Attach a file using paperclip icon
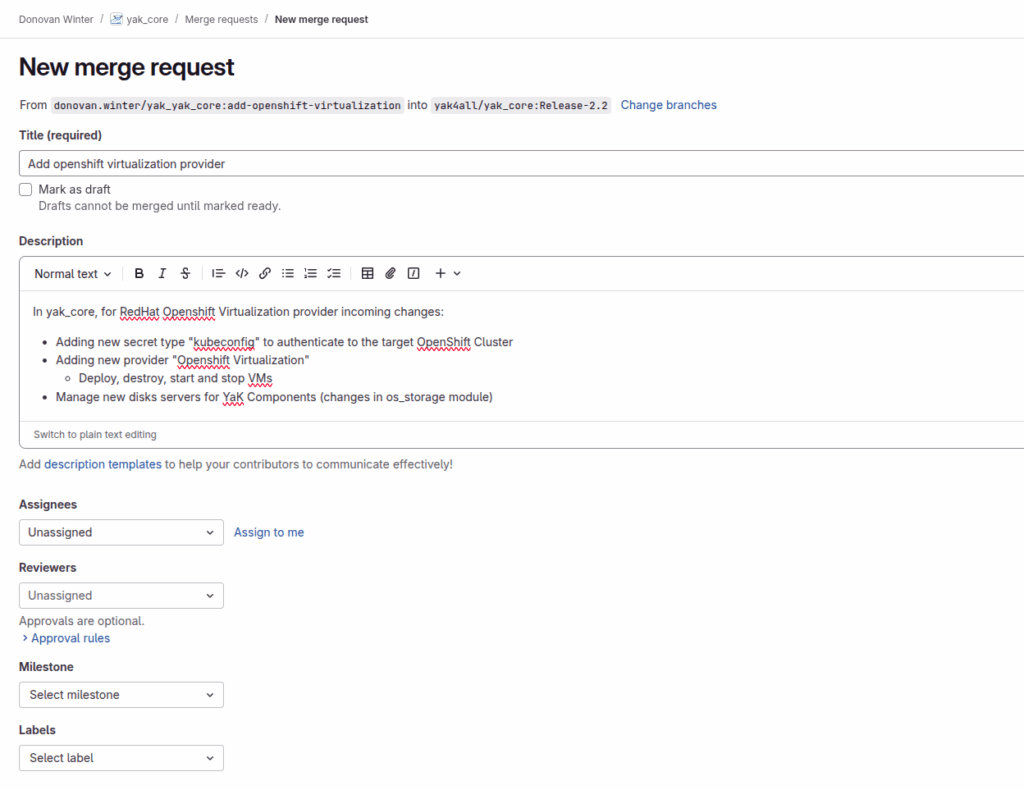The image size is (1024, 790). click(391, 274)
